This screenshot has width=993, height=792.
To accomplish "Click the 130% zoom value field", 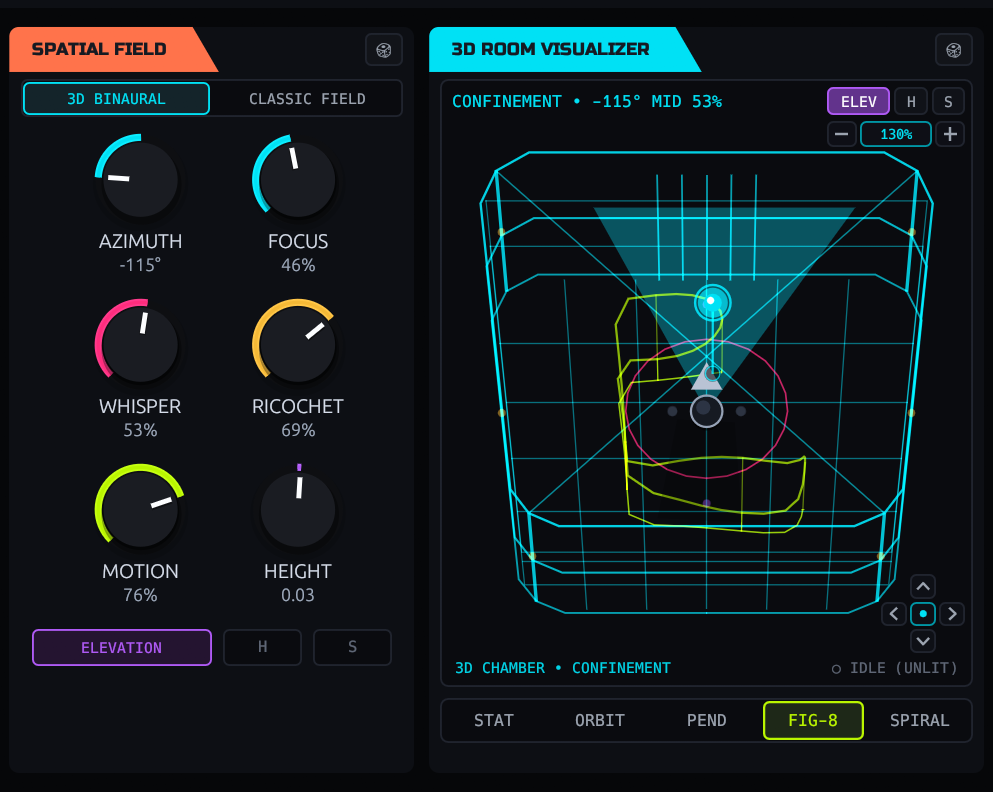I will [895, 134].
